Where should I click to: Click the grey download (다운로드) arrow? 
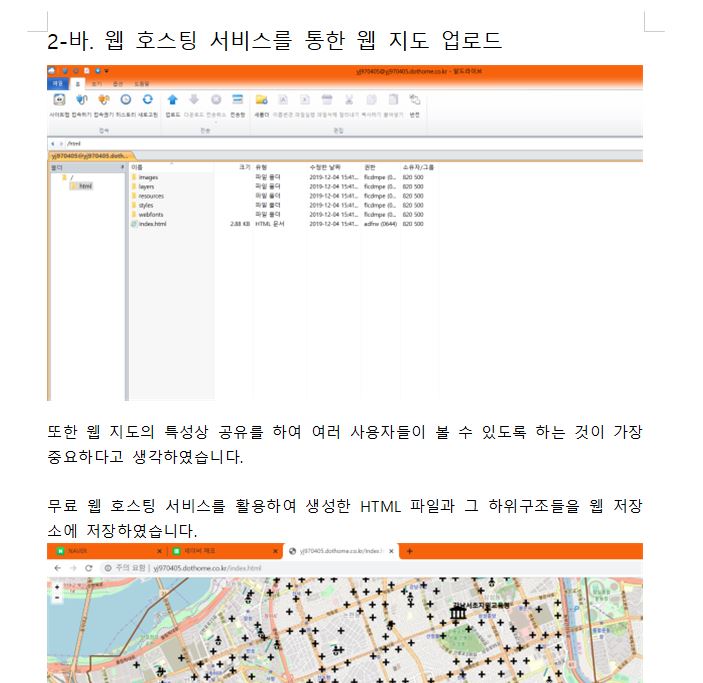[x=194, y=100]
